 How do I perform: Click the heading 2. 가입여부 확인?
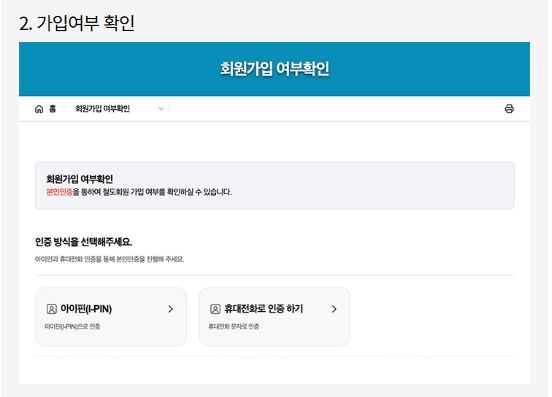coord(77,23)
